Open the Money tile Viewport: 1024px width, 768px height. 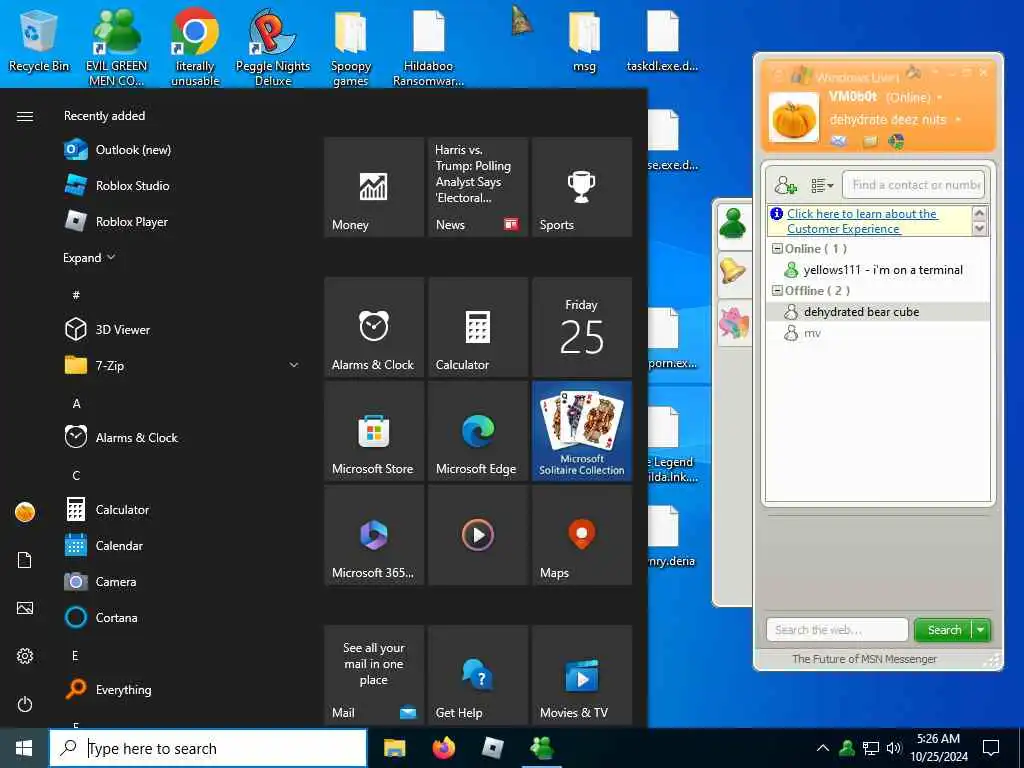[x=374, y=187]
